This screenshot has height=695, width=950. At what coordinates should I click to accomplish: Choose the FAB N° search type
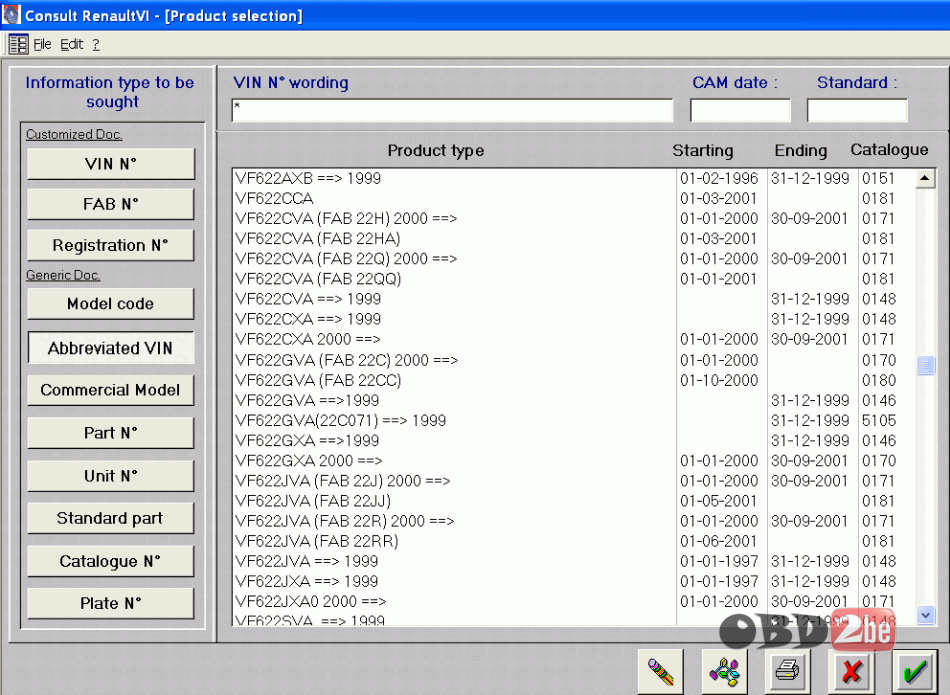111,204
